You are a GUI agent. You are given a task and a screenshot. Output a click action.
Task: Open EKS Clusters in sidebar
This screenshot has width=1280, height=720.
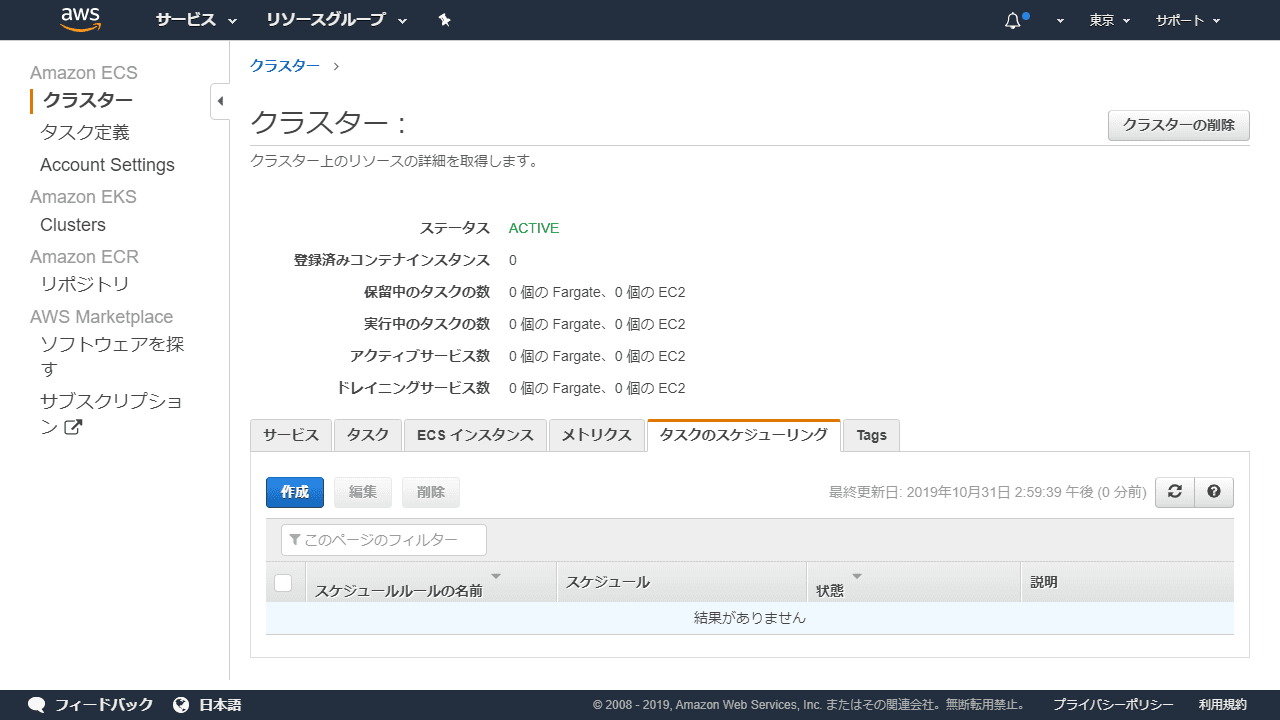[x=73, y=225]
